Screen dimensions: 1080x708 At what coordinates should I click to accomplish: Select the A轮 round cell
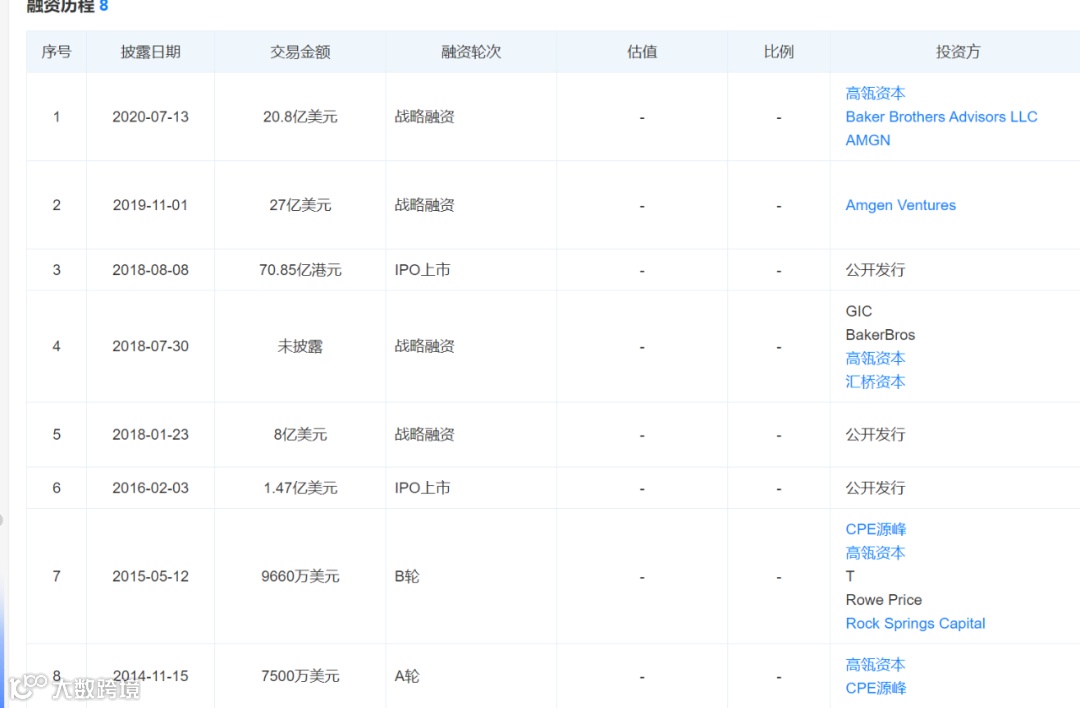click(x=406, y=676)
